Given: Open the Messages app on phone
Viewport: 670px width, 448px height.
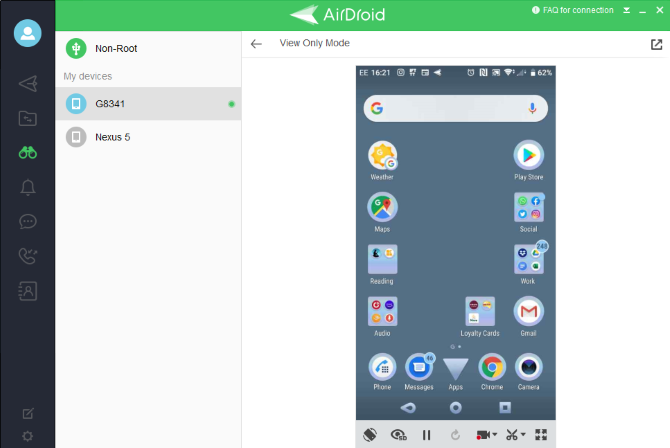Looking at the screenshot, I should (x=419, y=372).
